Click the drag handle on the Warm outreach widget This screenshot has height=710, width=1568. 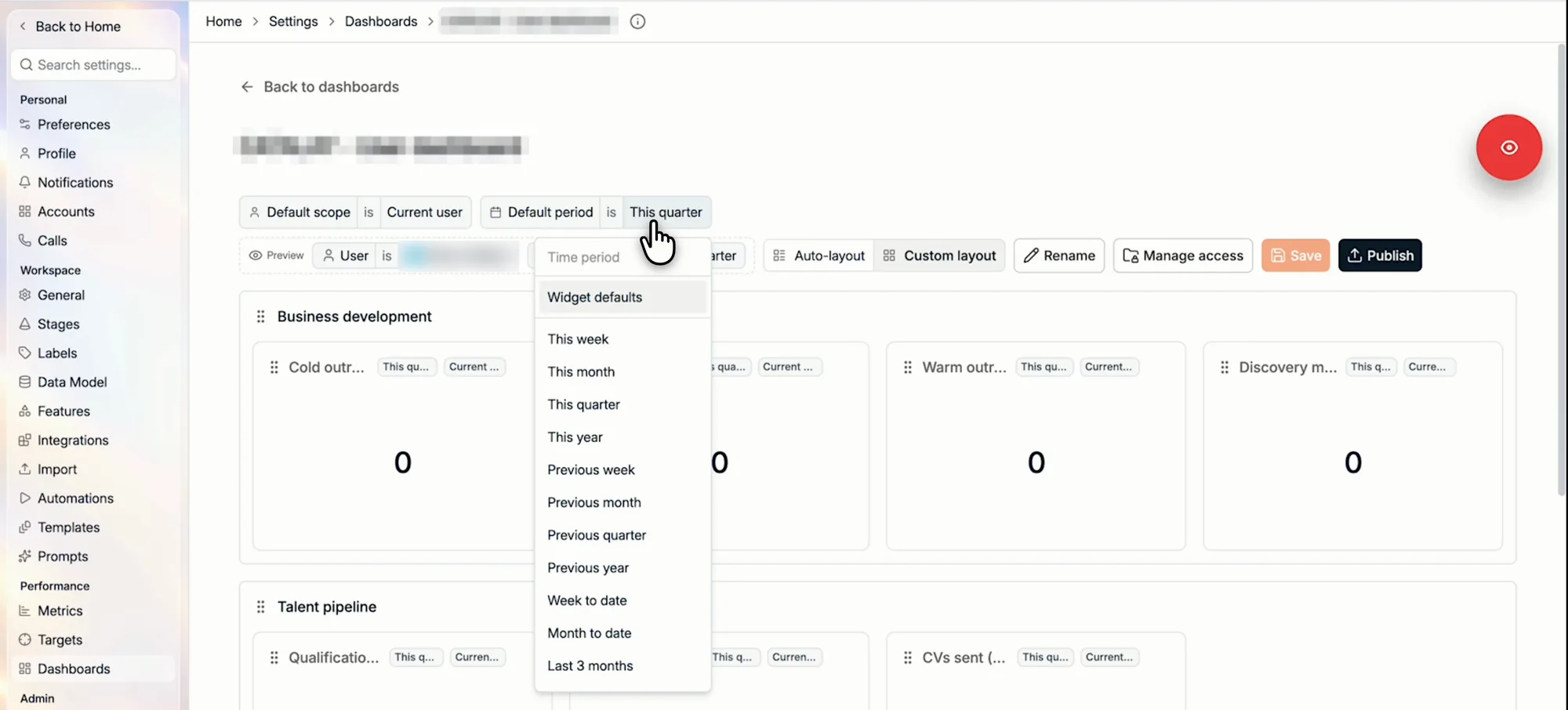coord(907,367)
